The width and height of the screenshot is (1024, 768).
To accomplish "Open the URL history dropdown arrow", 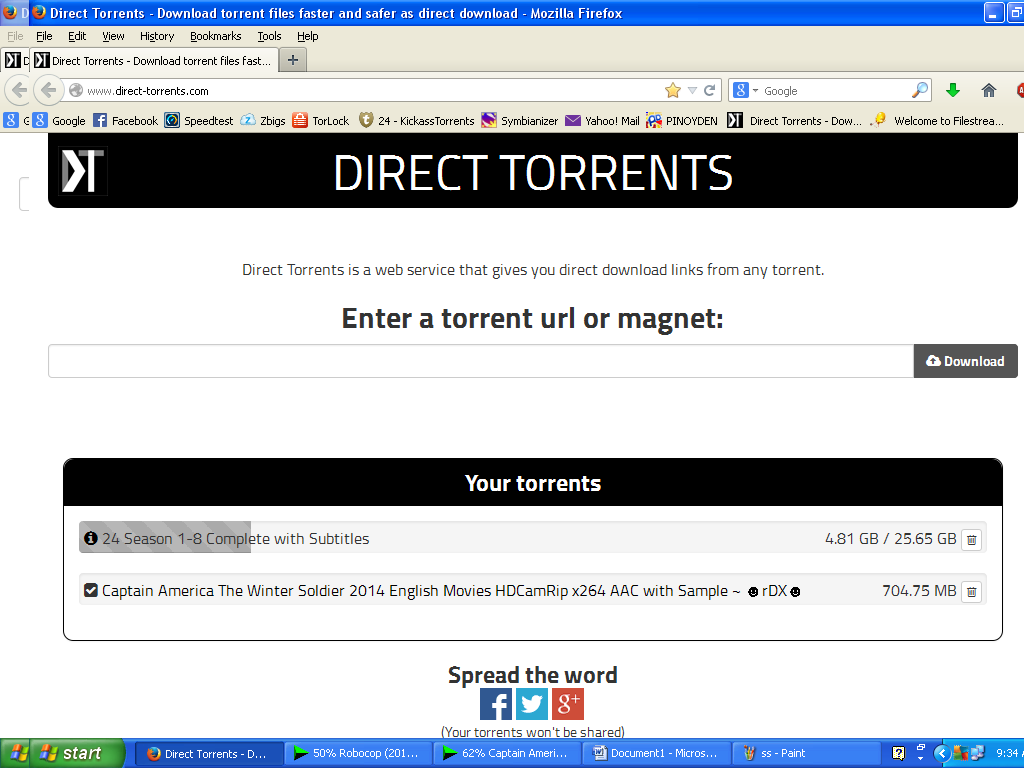I will (692, 91).
